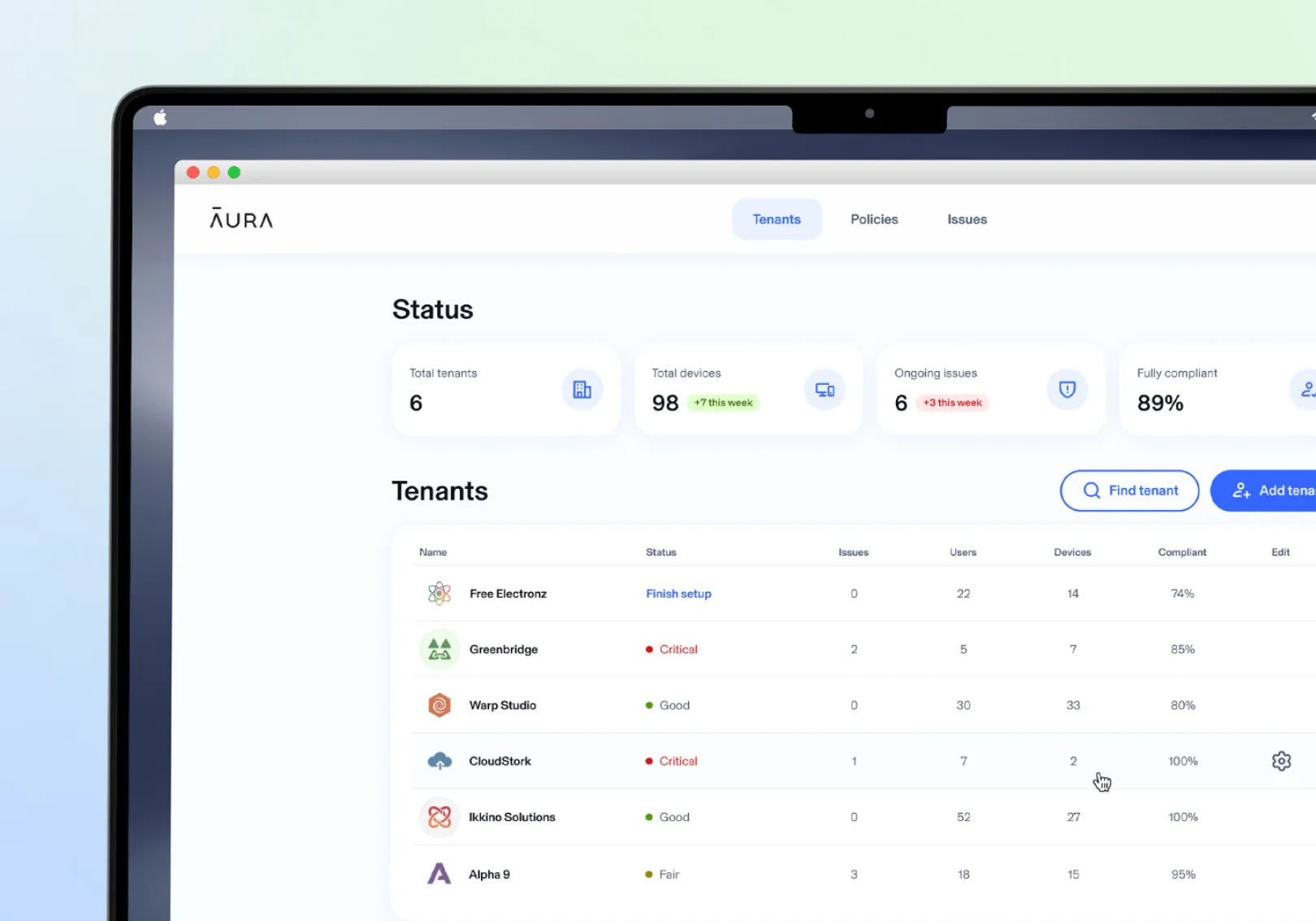The height and width of the screenshot is (921, 1316).
Task: Click the Aura logo
Action: point(241,218)
